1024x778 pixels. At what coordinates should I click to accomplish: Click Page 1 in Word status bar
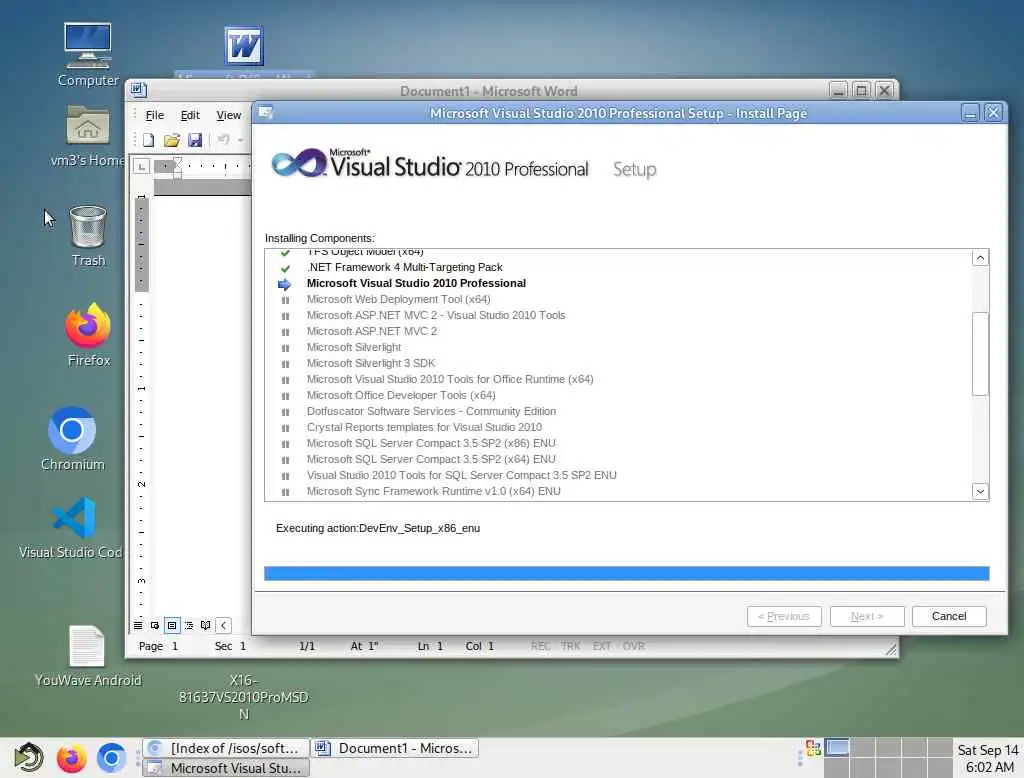(158, 646)
